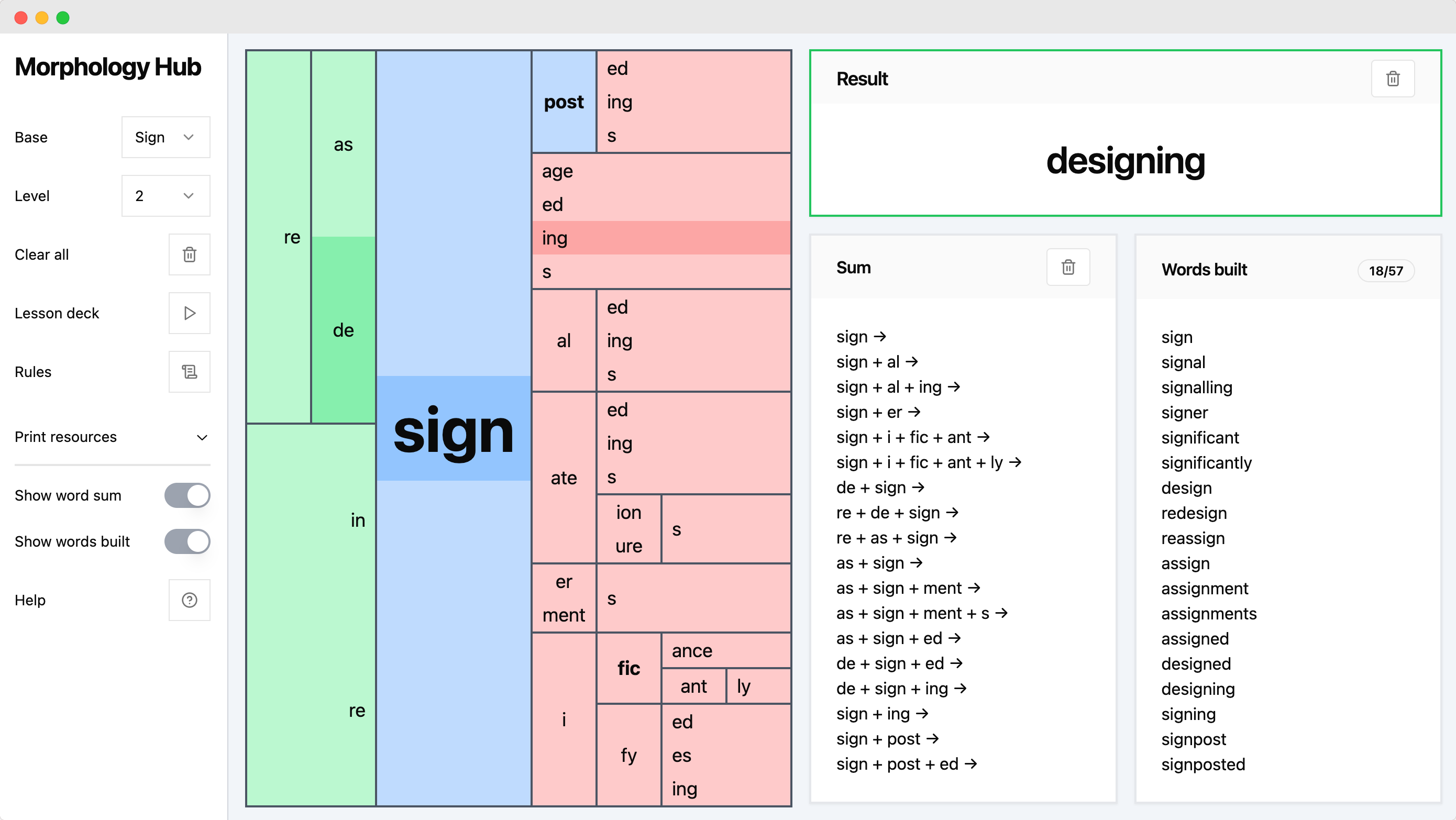Viewport: 1456px width, 820px height.
Task: Open the Rules scroll icon
Action: [190, 372]
